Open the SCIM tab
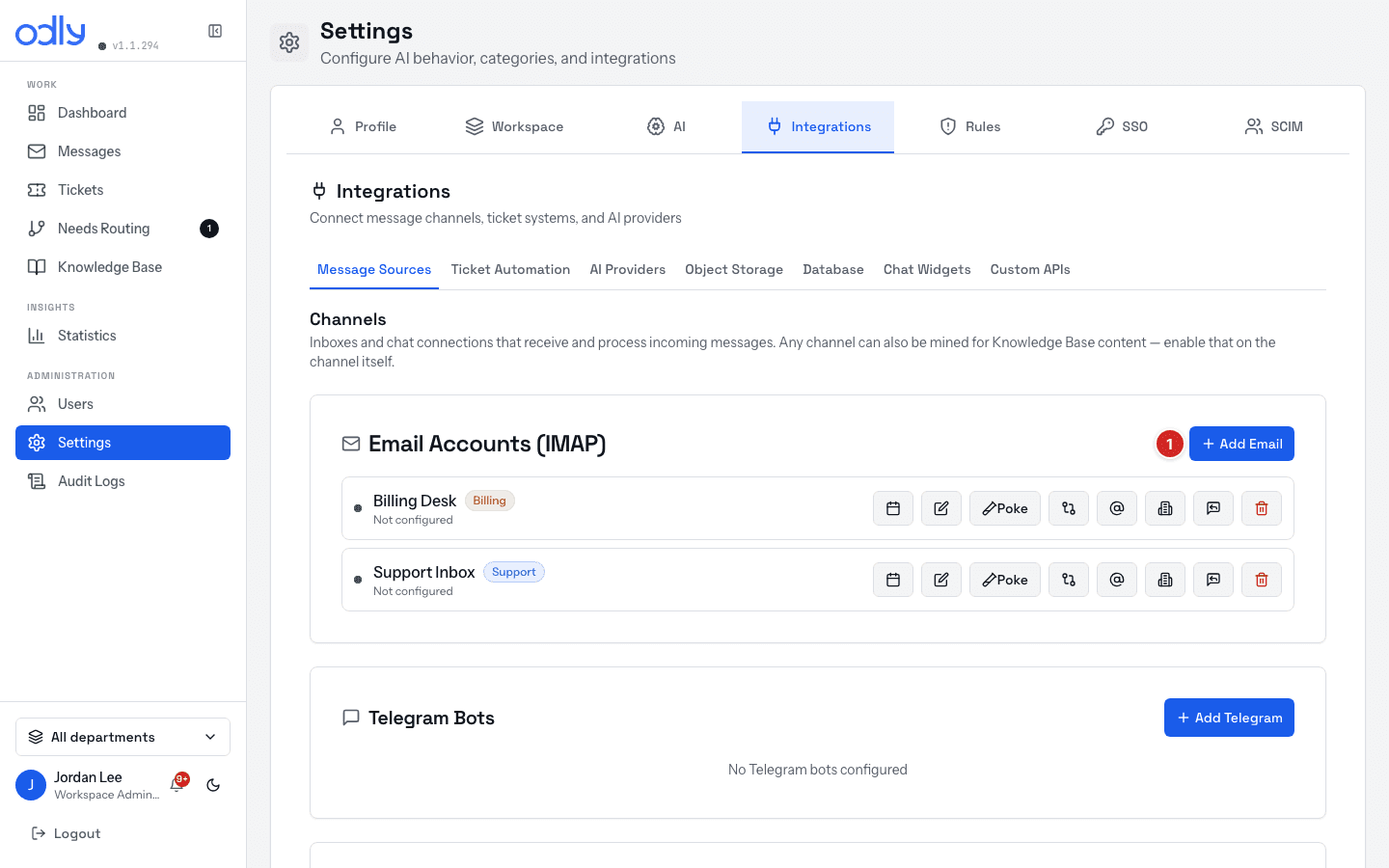Screen dimensions: 1389x868 (1274, 126)
